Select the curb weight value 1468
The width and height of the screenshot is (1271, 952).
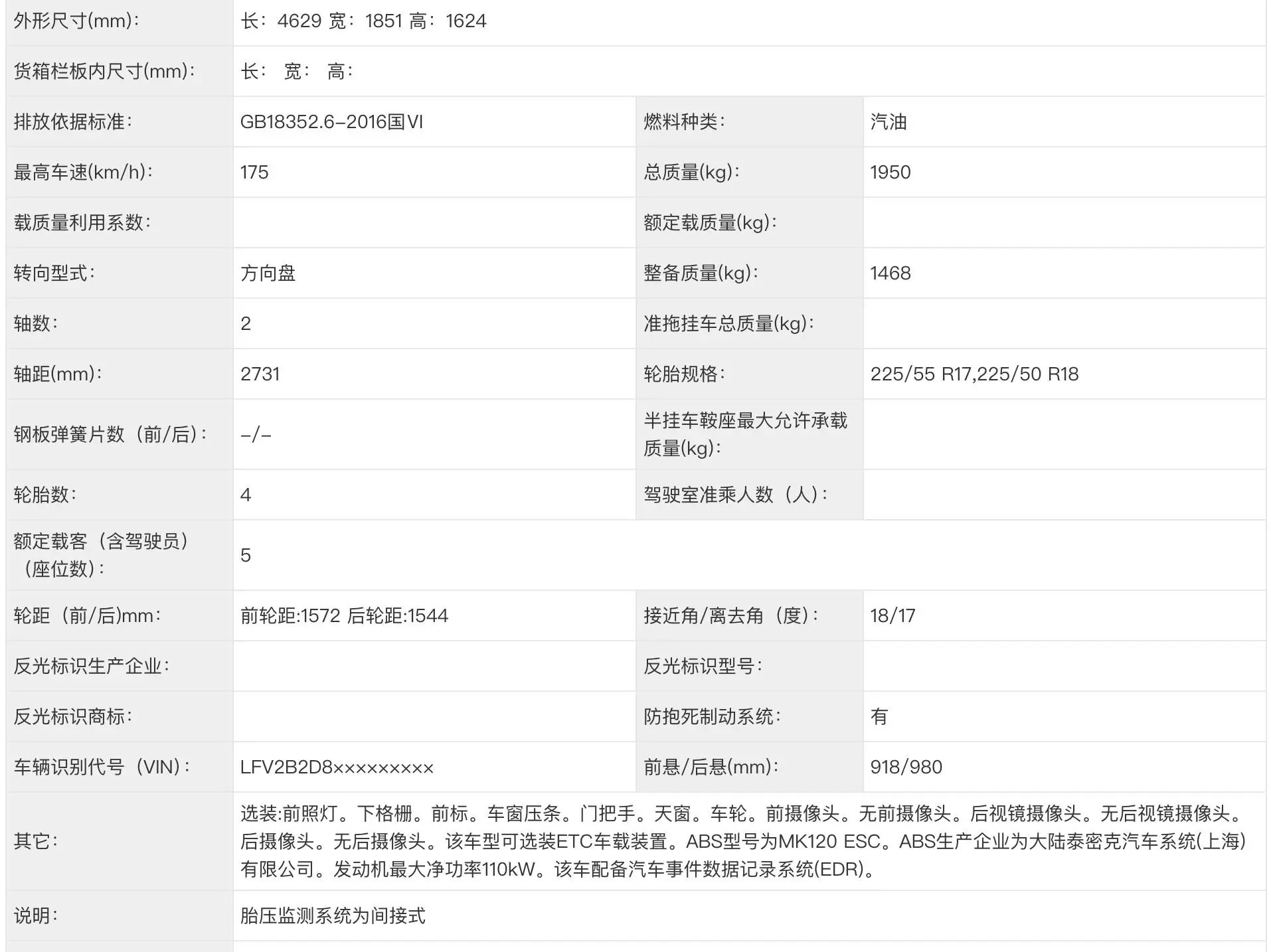(890, 274)
